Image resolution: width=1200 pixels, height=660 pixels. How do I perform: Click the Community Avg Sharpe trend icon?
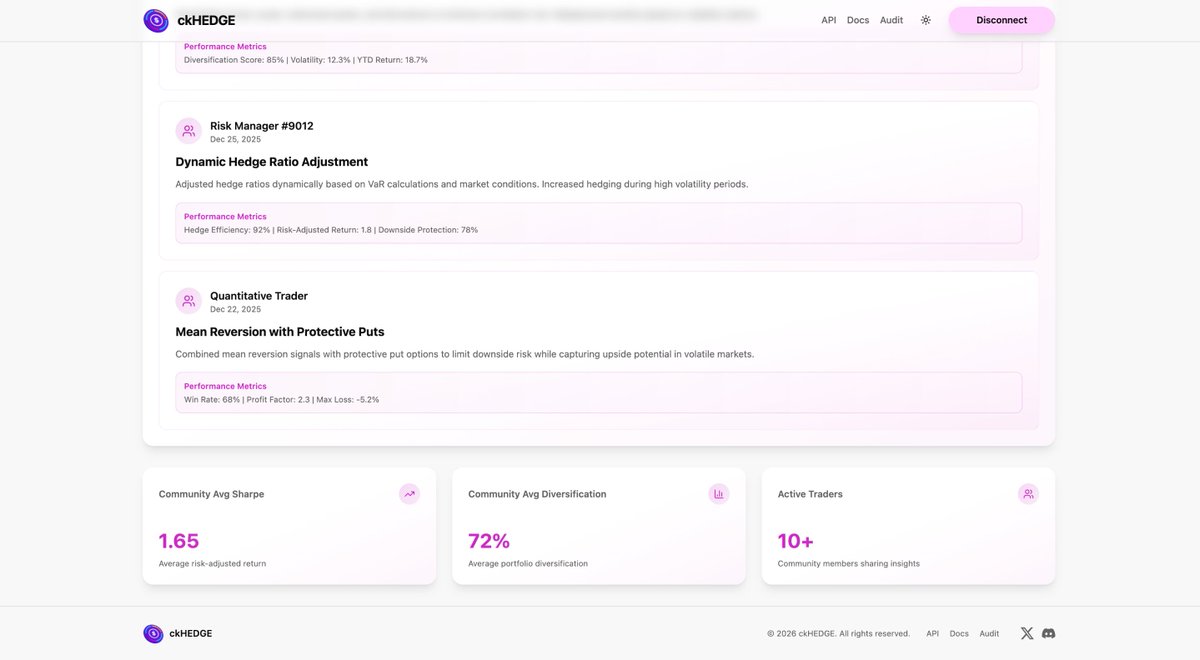[x=409, y=494]
